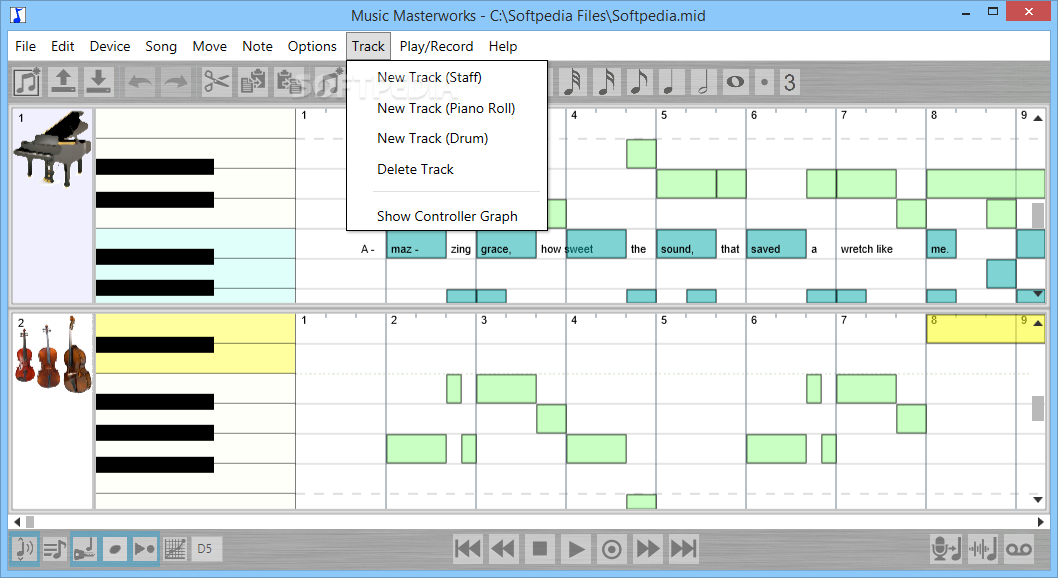Click the record circle button
1058x578 pixels.
point(612,549)
